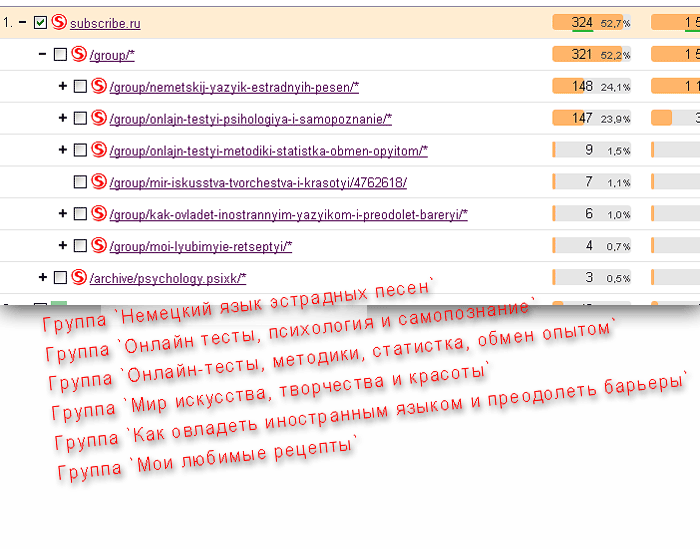
Task: Open /archive/psychology.psixk/* link
Action: tap(168, 279)
